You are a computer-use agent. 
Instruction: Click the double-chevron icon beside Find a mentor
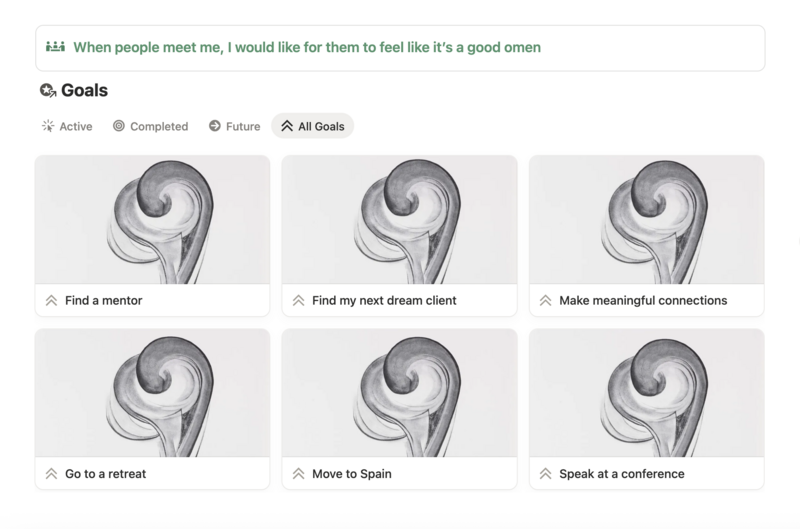tap(51, 300)
